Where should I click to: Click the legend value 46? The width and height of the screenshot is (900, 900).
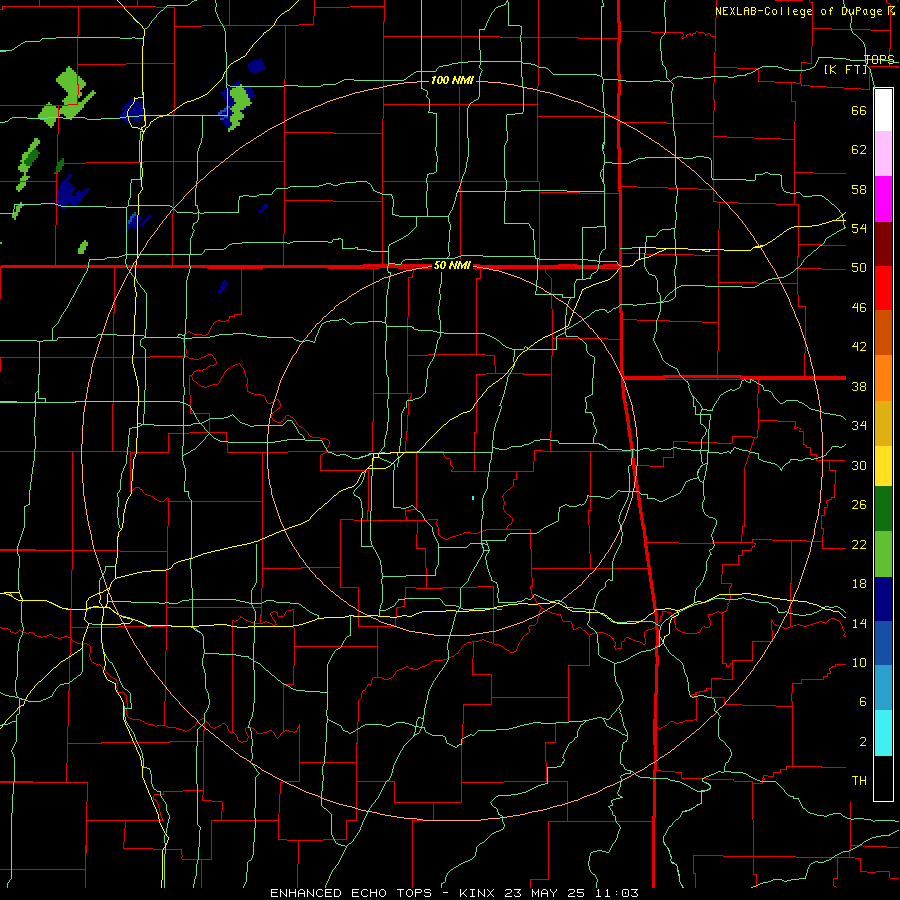coord(859,308)
